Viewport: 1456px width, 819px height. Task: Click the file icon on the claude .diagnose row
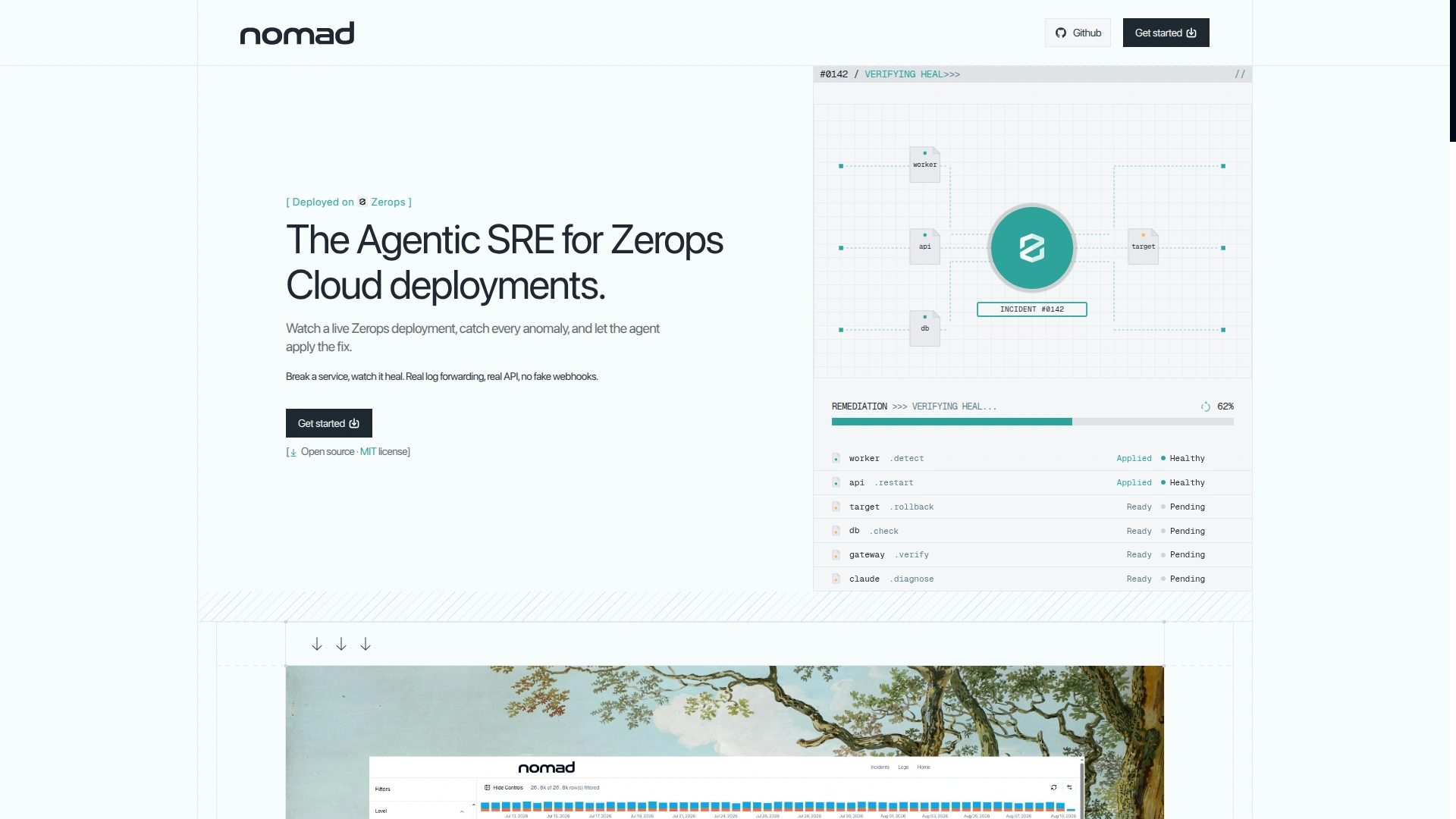[x=836, y=579]
